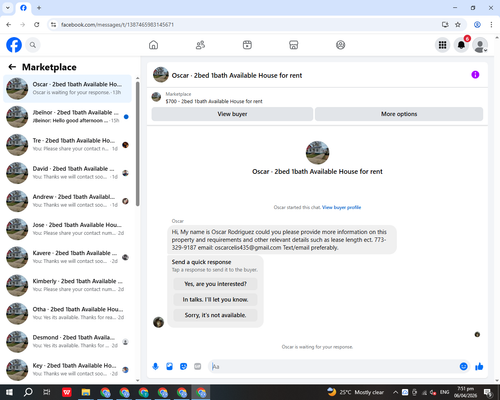500x400 pixels.
Task: Open the account profile menu
Action: [x=480, y=45]
